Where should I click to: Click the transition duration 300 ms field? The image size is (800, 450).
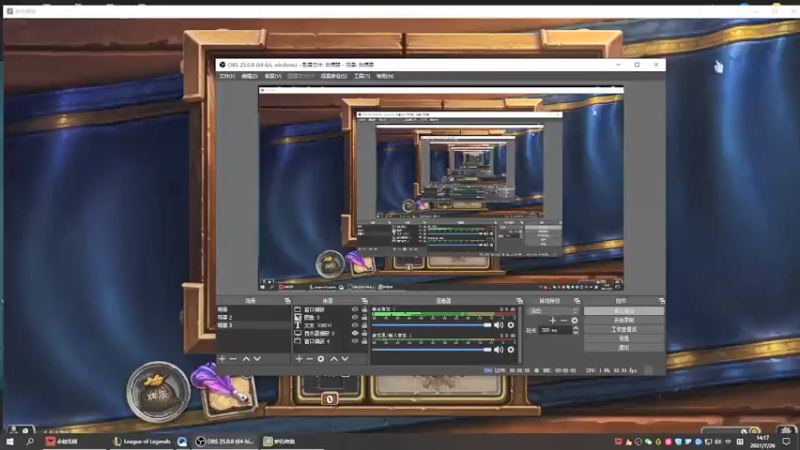[x=556, y=331]
